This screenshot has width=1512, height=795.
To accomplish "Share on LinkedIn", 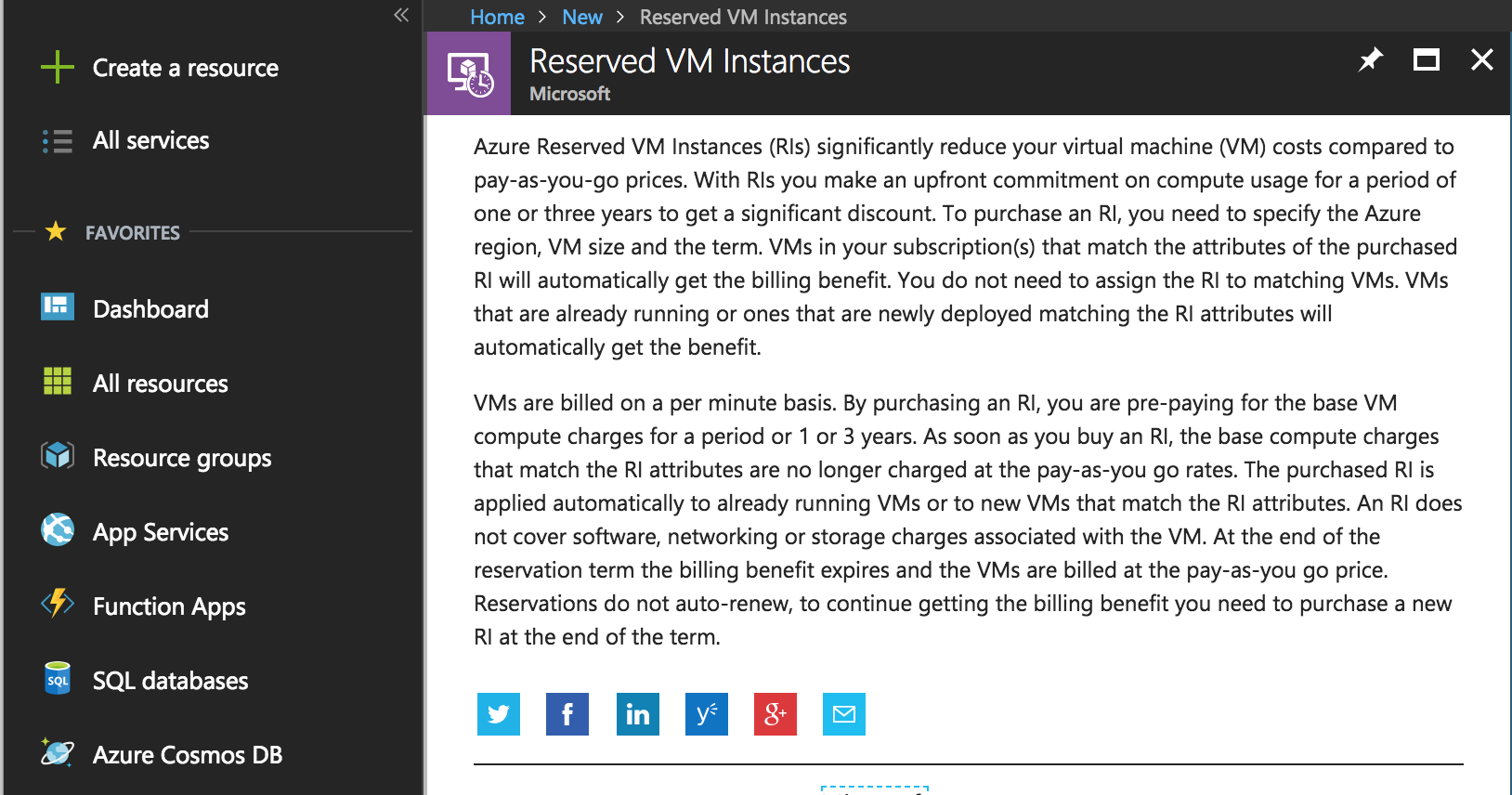I will (638, 714).
